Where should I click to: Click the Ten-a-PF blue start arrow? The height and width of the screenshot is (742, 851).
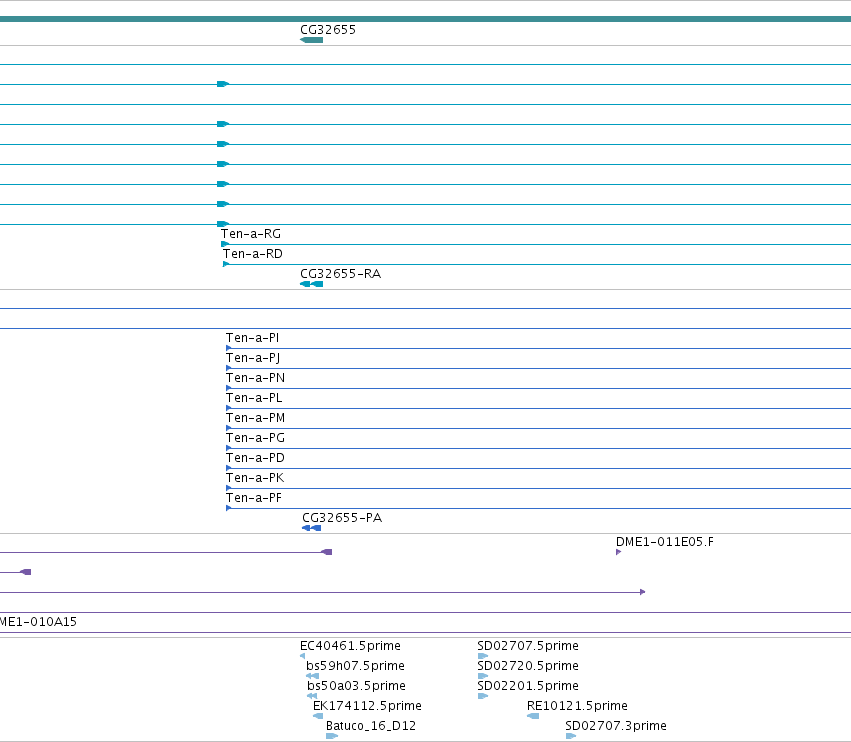tap(228, 508)
